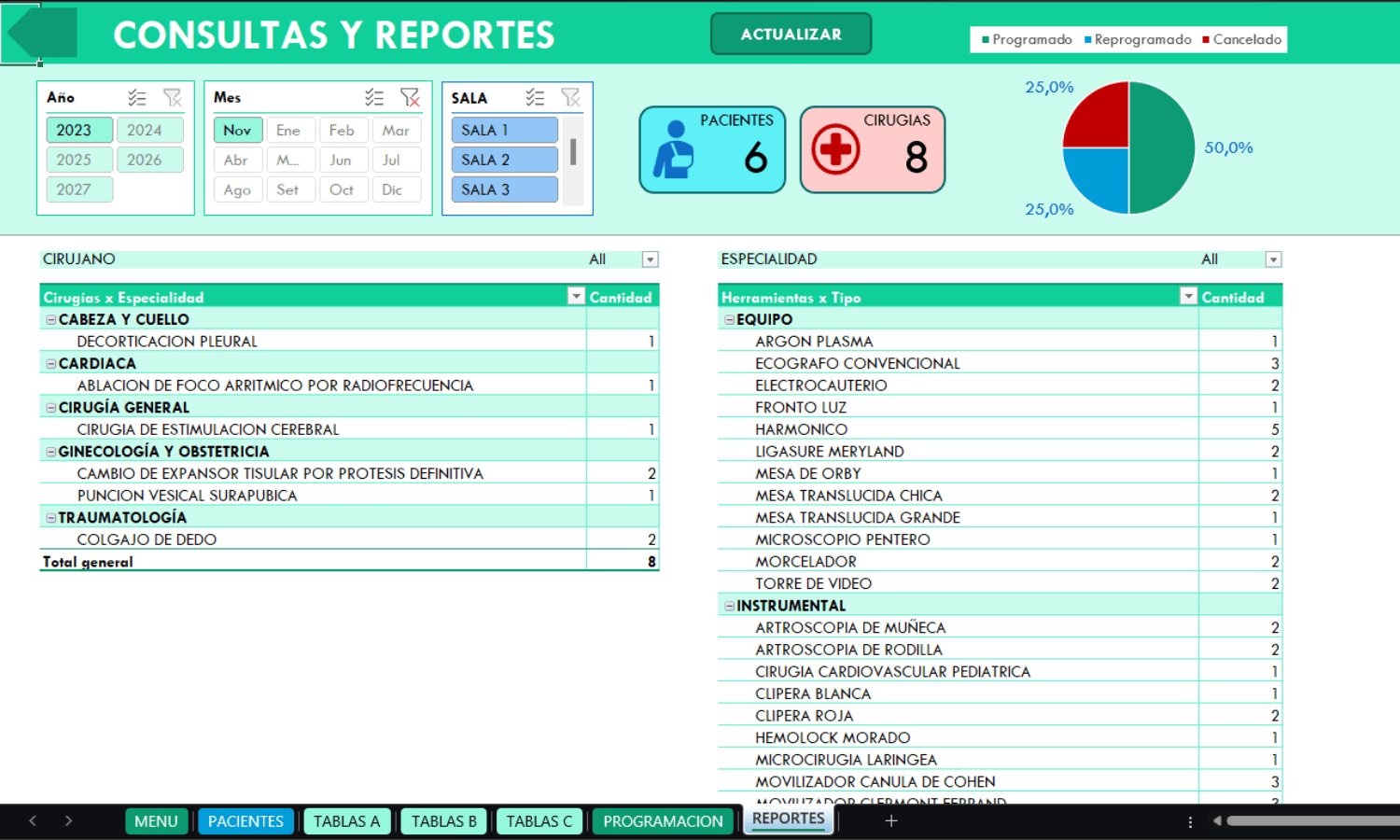
Task: Click the CIRUGIAS count card
Action: pos(873,149)
